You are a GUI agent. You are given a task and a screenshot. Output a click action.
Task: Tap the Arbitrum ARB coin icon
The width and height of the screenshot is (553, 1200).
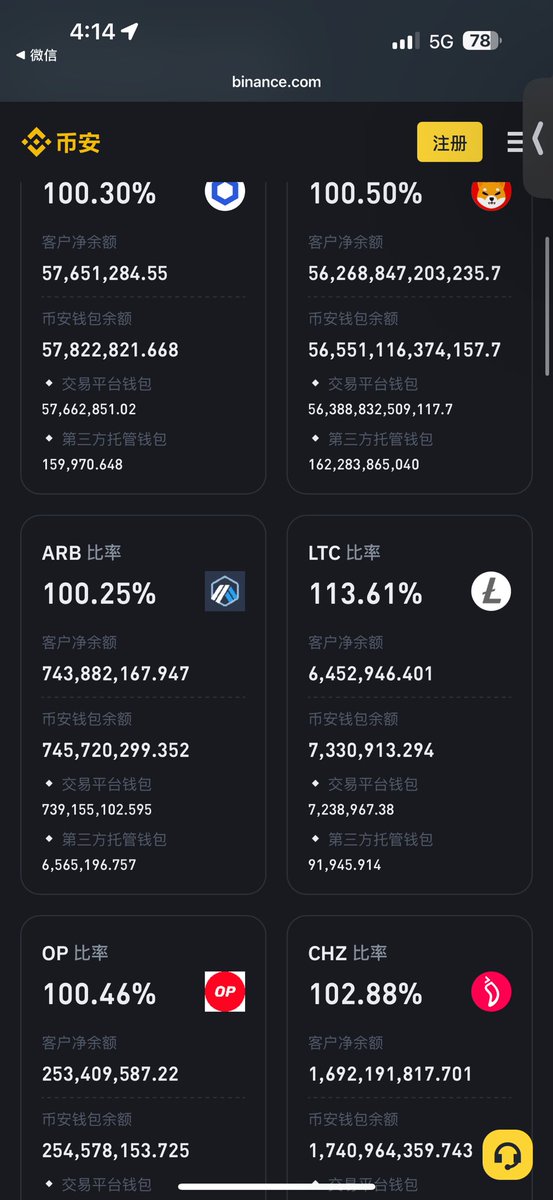click(x=225, y=592)
